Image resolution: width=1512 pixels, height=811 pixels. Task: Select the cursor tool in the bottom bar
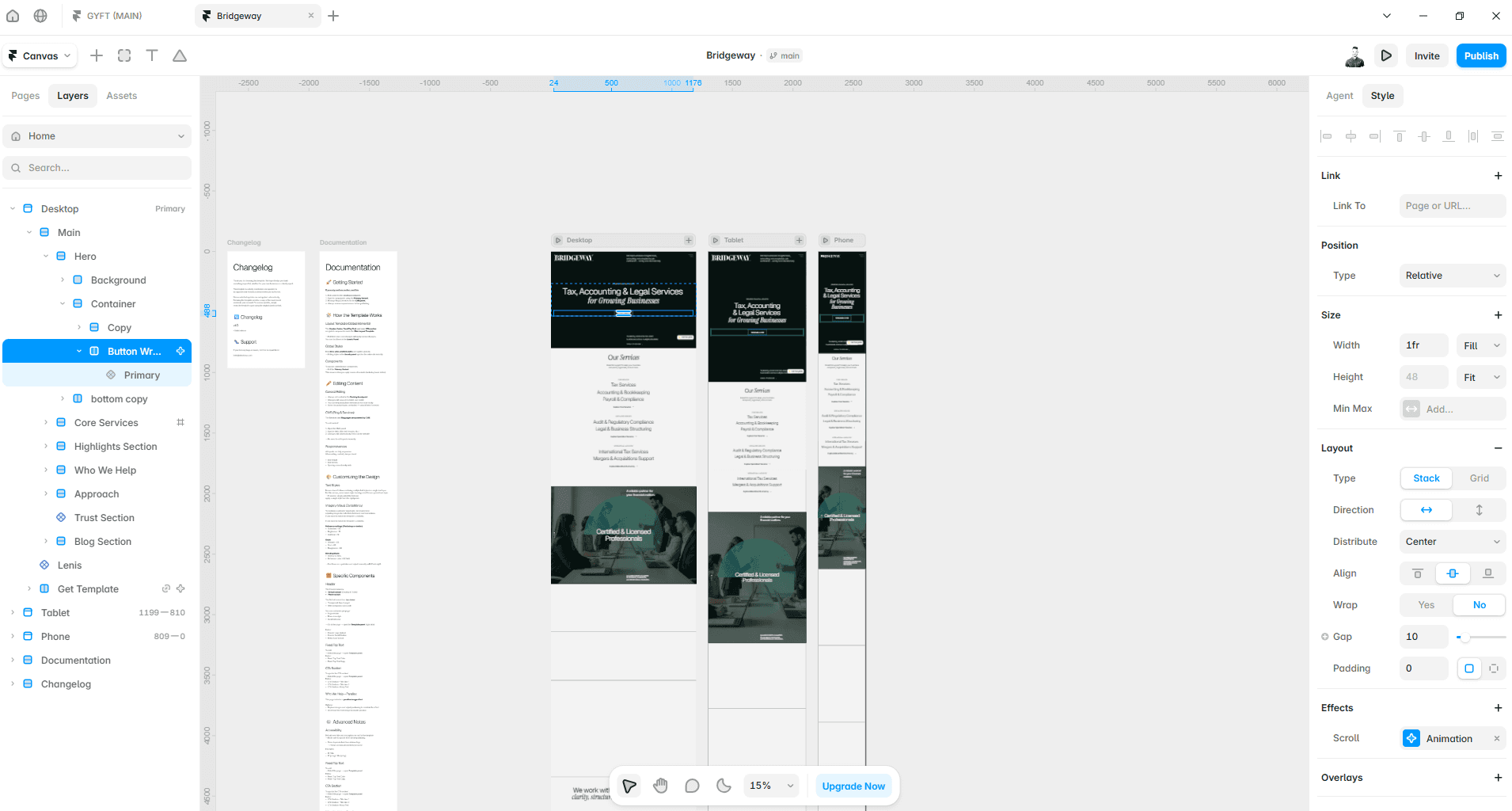pos(629,786)
